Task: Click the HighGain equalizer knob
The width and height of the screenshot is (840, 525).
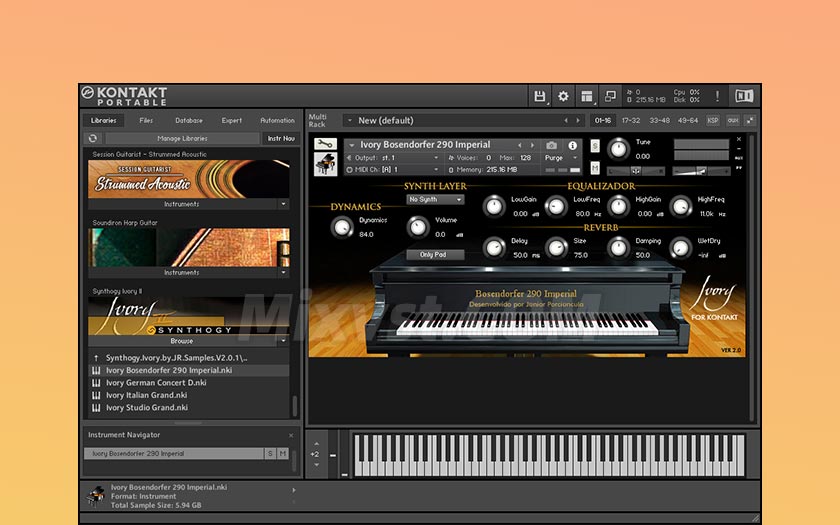Action: point(618,206)
